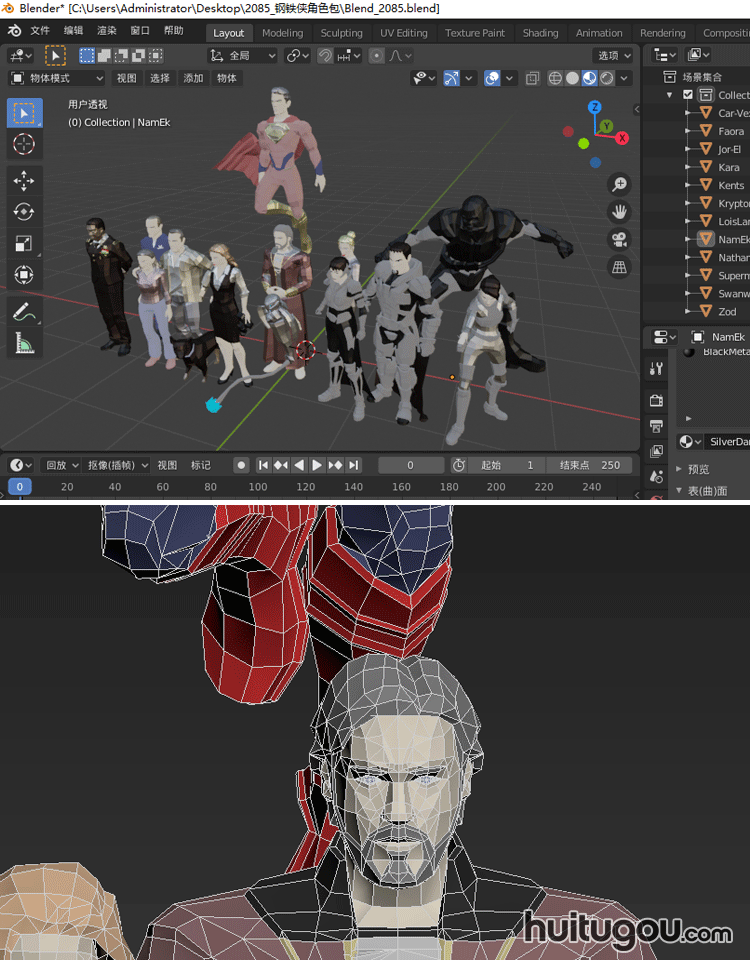
Task: Switch to the Sculpting workspace tab
Action: pos(341,33)
